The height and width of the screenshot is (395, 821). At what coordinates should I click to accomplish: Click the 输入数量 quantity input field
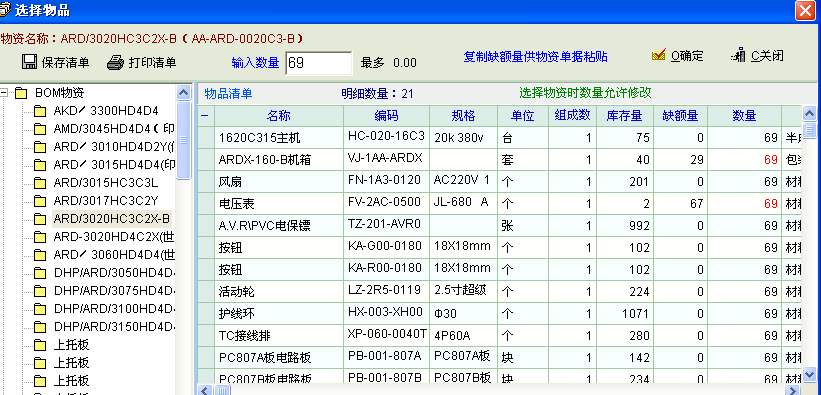pyautogui.click(x=319, y=63)
